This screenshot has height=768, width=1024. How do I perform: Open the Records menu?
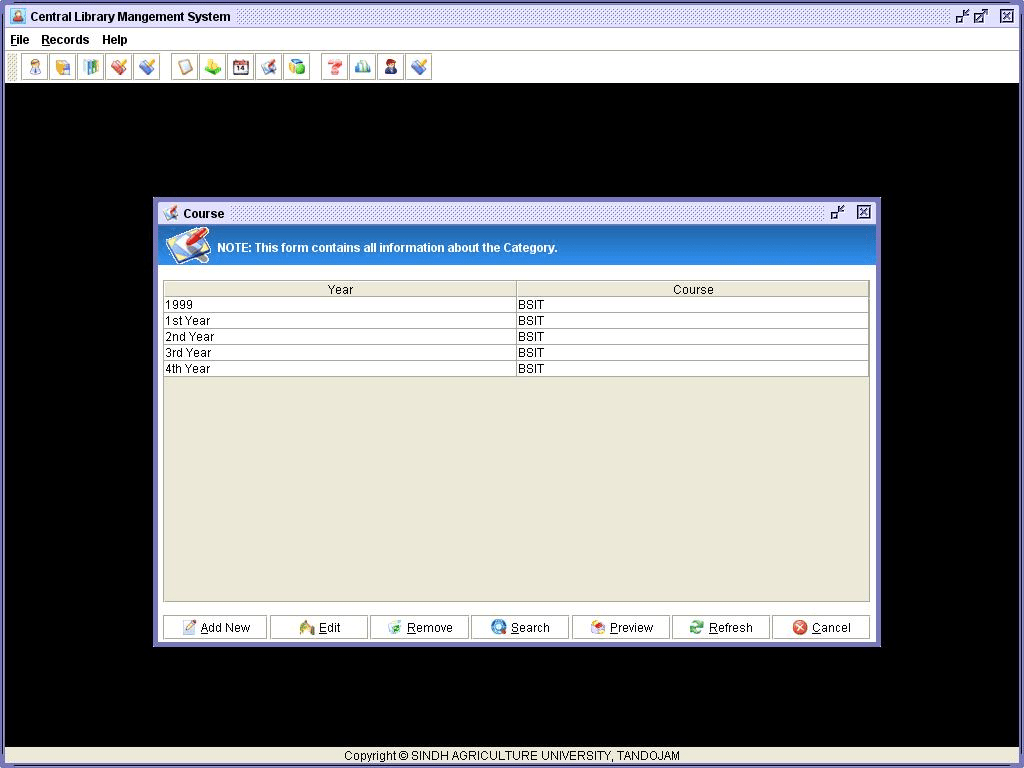[x=65, y=40]
